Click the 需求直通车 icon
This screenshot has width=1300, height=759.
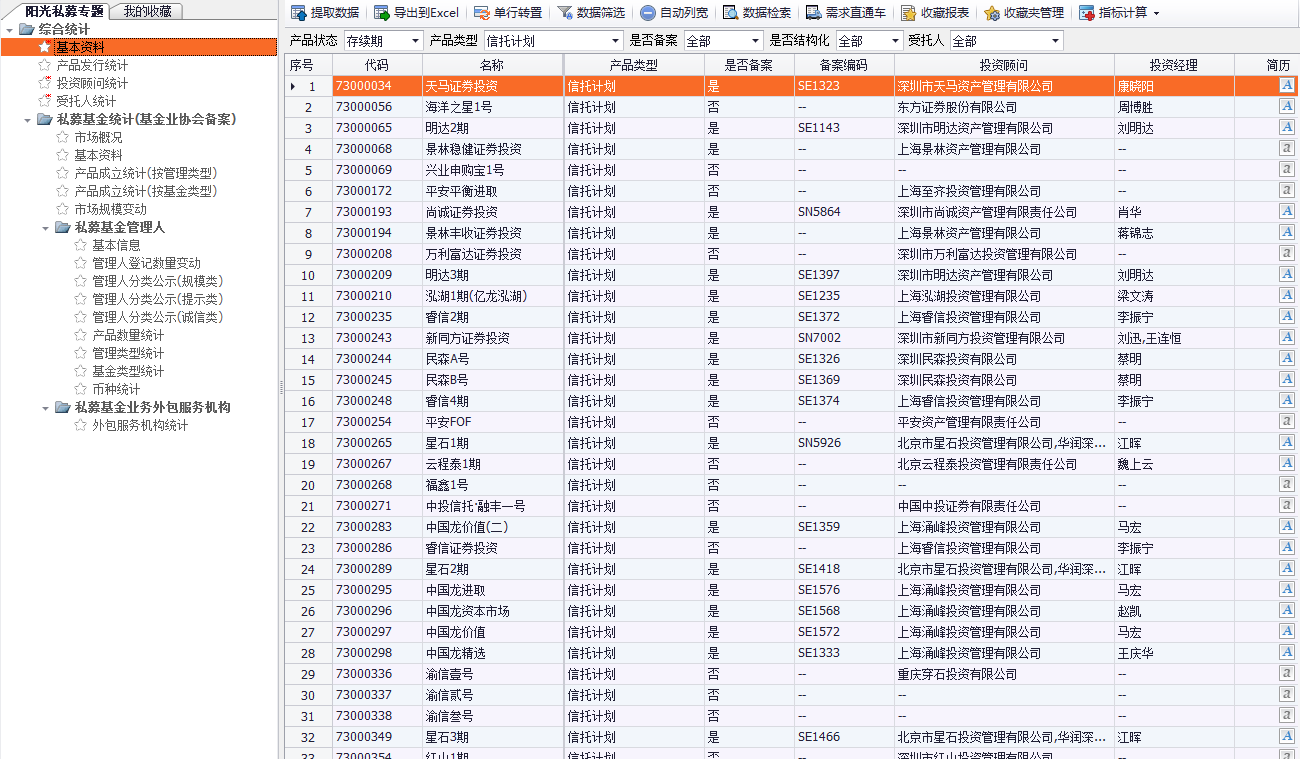(x=844, y=12)
